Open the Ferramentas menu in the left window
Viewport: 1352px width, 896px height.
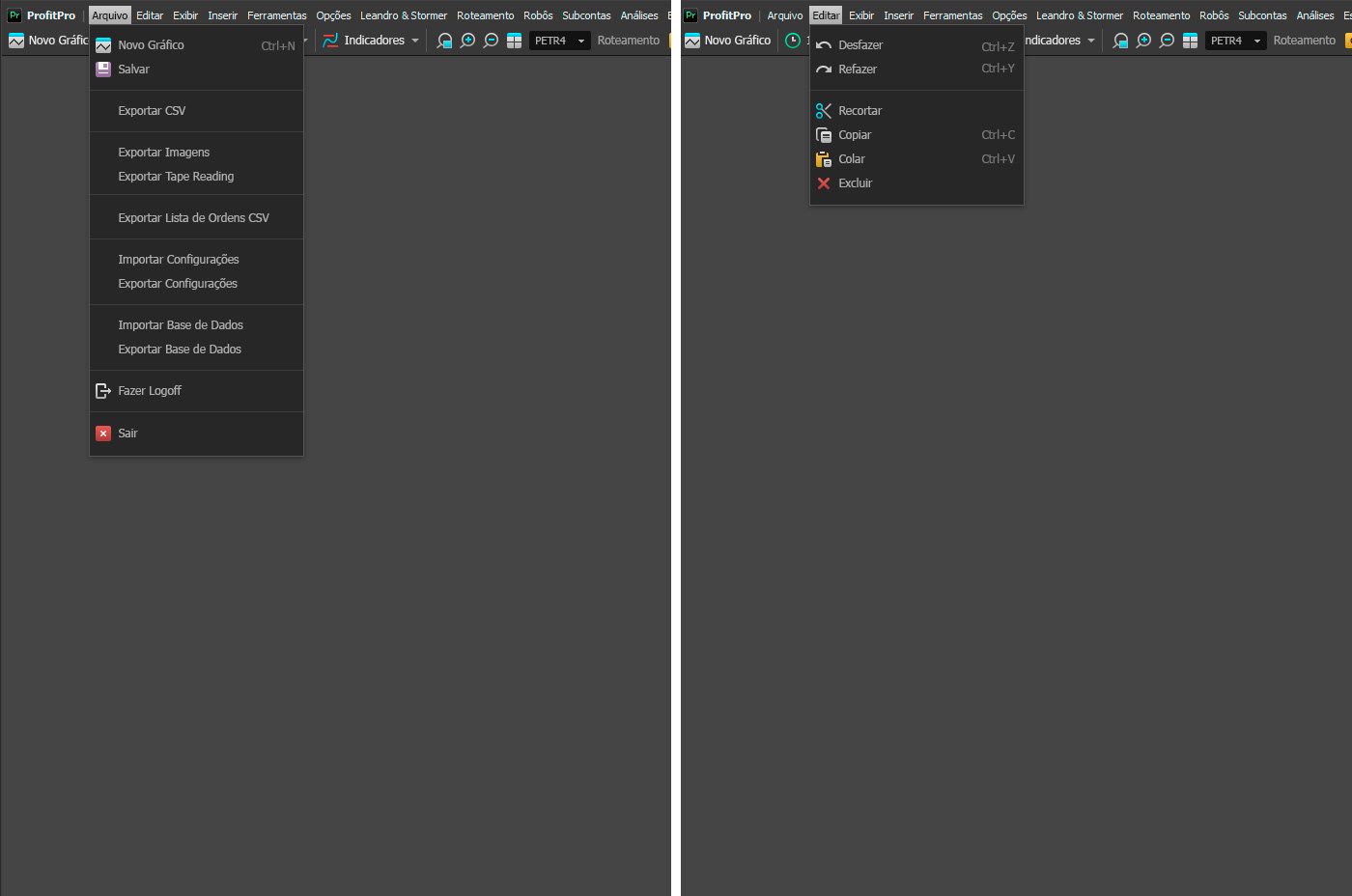pyautogui.click(x=277, y=15)
